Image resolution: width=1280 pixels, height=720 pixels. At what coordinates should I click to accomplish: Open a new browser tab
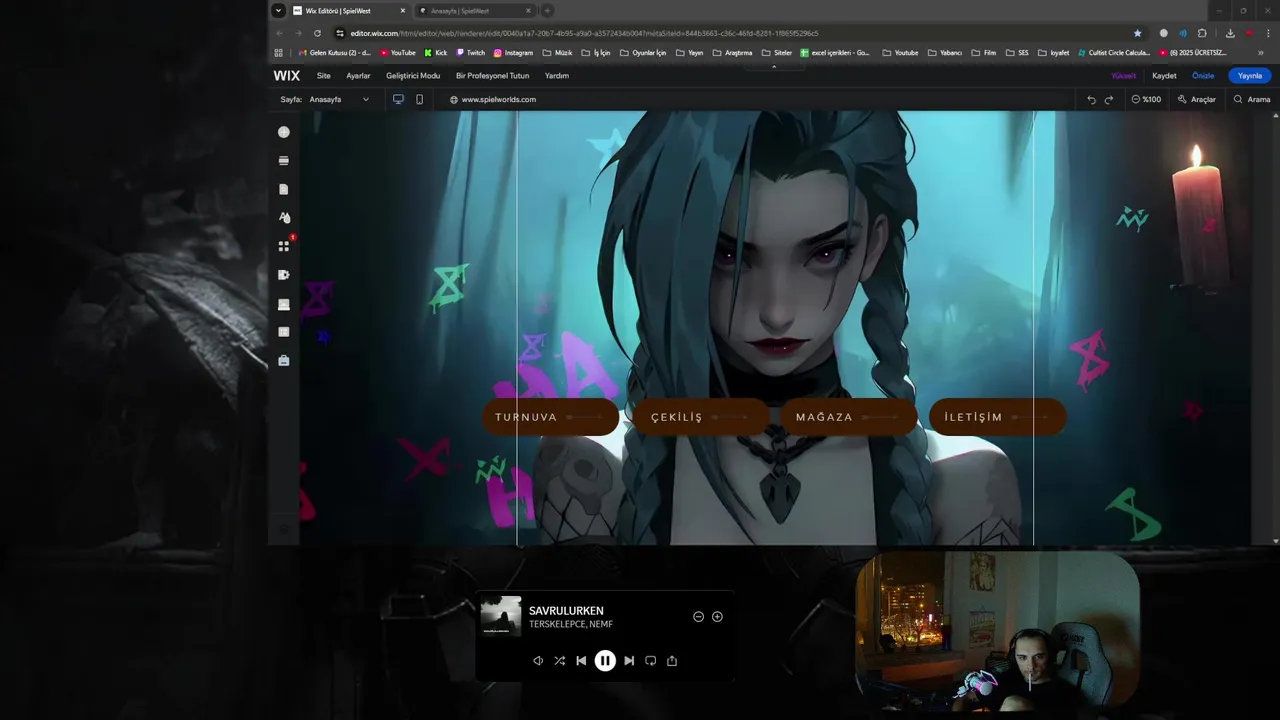tap(547, 11)
